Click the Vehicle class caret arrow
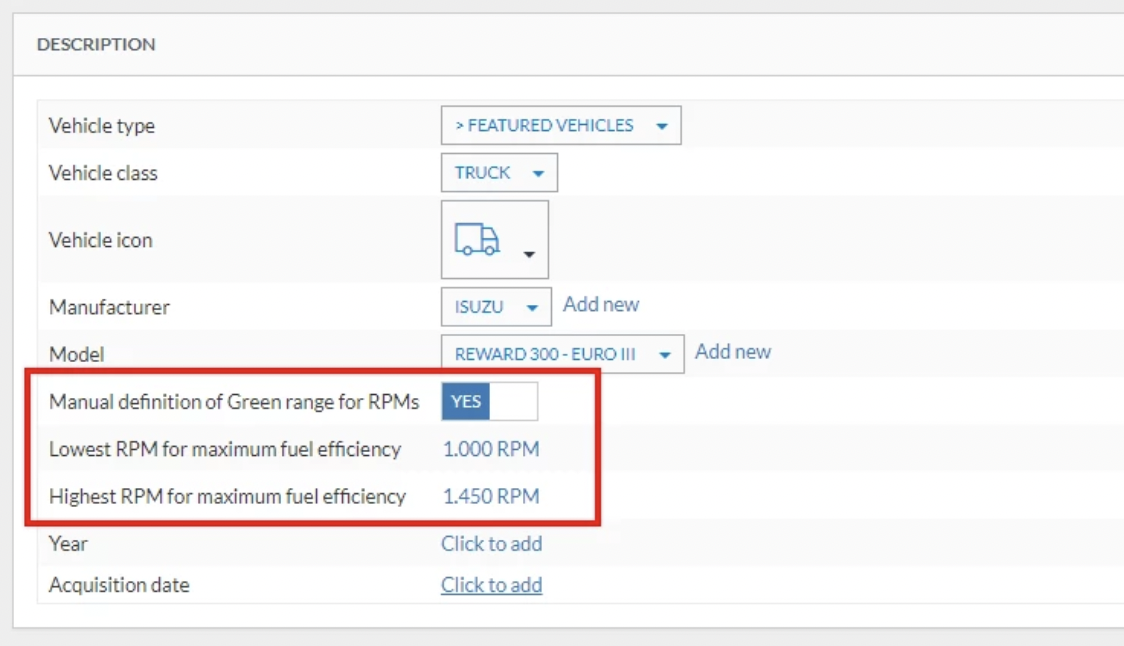Image resolution: width=1124 pixels, height=646 pixels. point(538,174)
